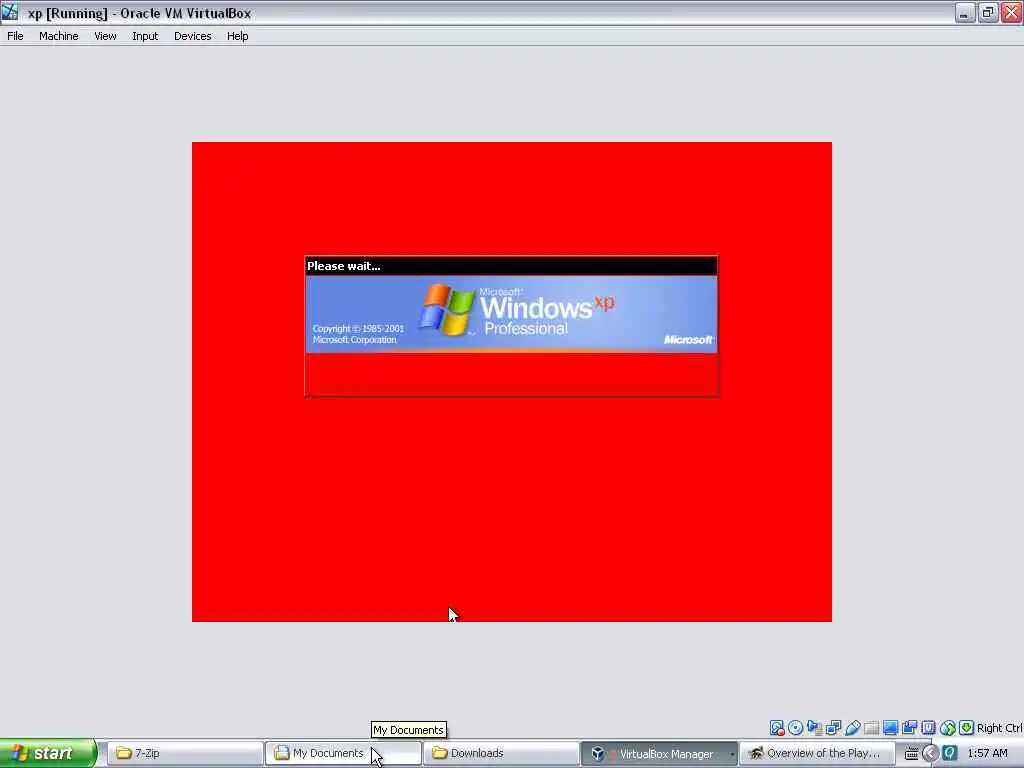The image size is (1024, 768).
Task: Open the Devices menu
Action: pos(192,36)
